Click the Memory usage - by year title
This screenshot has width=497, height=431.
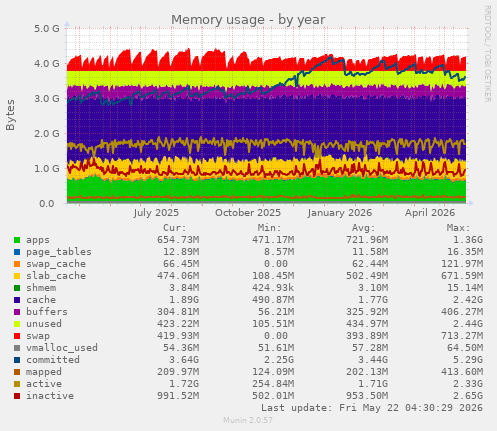(x=248, y=20)
